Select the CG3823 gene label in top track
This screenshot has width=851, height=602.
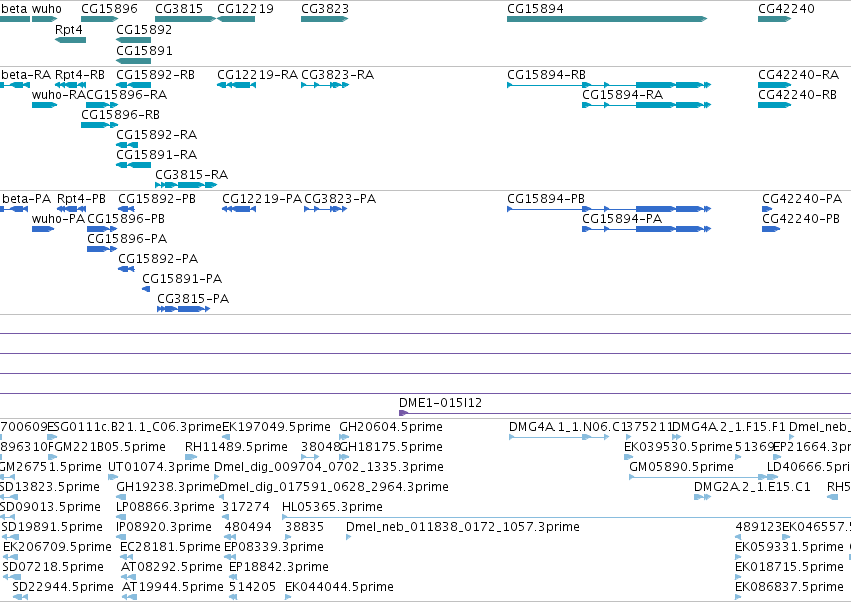[325, 9]
